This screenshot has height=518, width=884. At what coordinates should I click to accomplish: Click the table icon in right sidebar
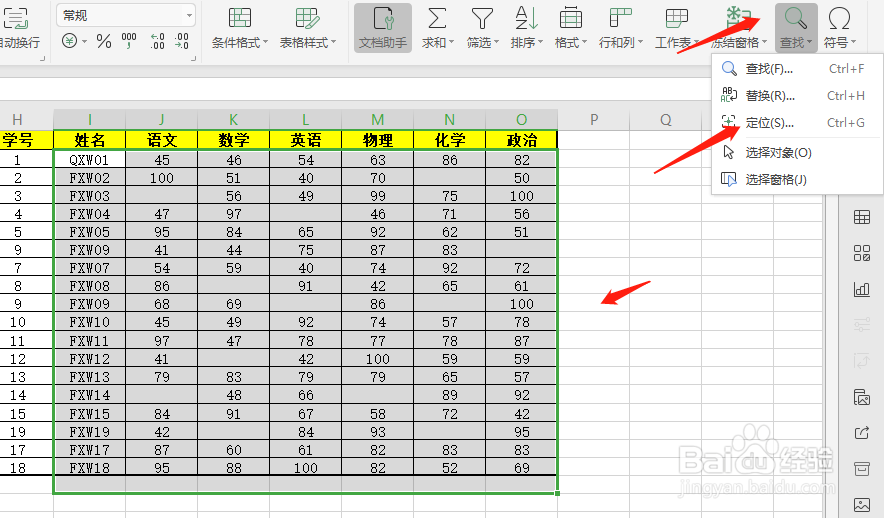[x=861, y=217]
